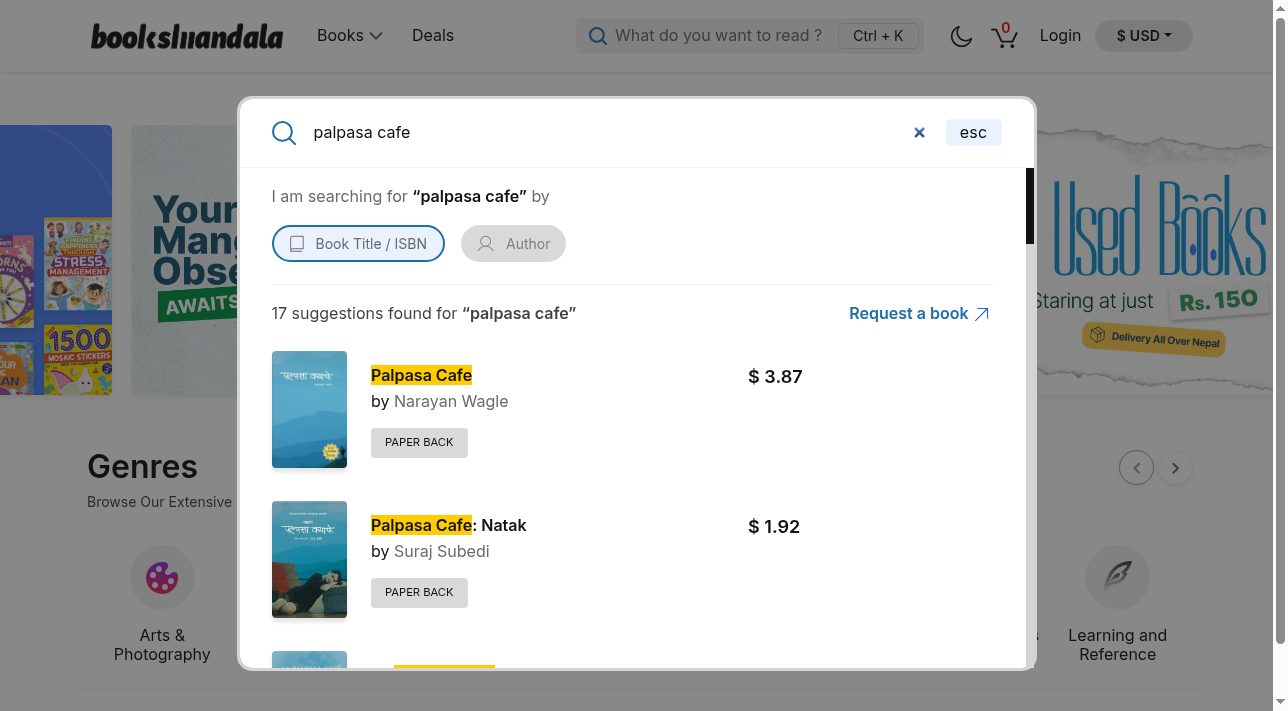Clear the search text with the X icon

[919, 132]
